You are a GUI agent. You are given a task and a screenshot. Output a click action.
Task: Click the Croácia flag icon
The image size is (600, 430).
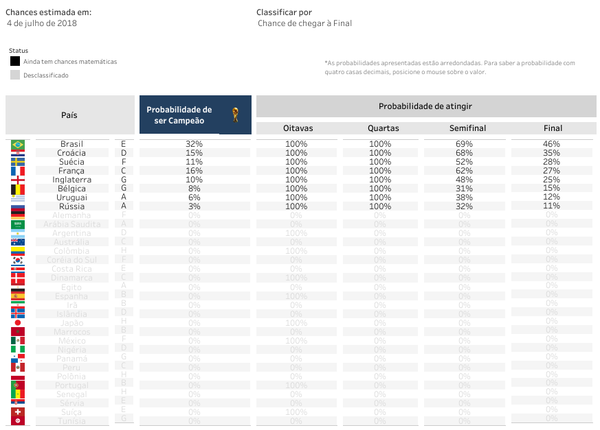(17, 153)
